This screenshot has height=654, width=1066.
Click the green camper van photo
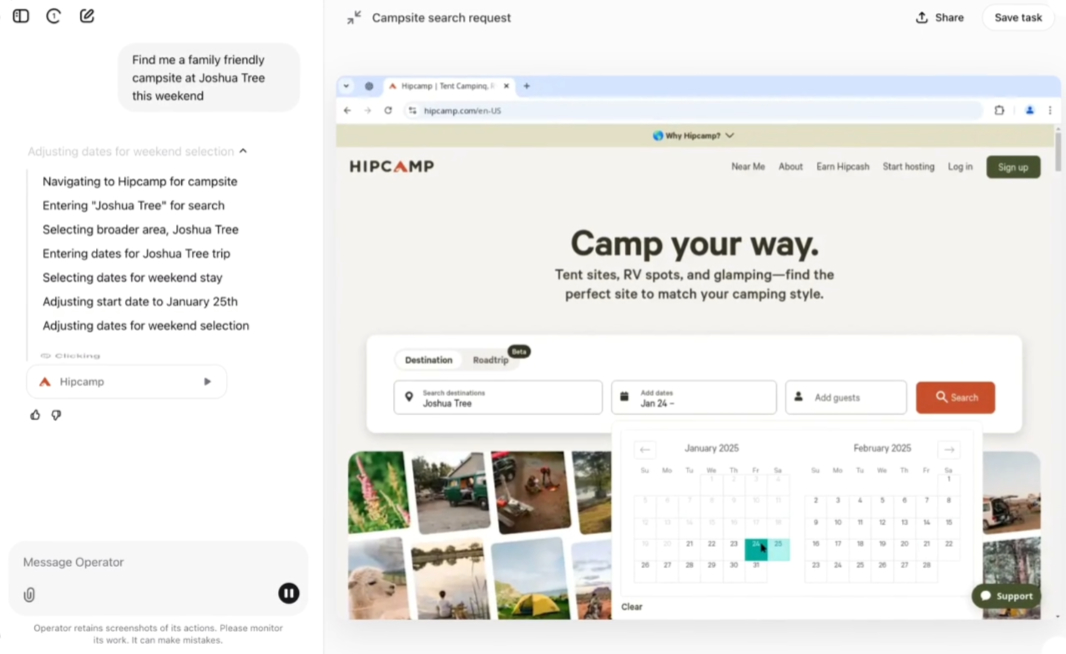tap(451, 492)
